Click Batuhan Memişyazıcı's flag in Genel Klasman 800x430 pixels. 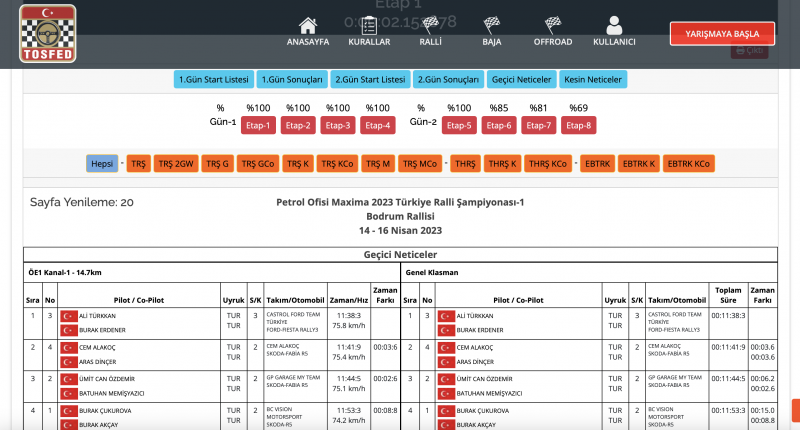(x=446, y=394)
